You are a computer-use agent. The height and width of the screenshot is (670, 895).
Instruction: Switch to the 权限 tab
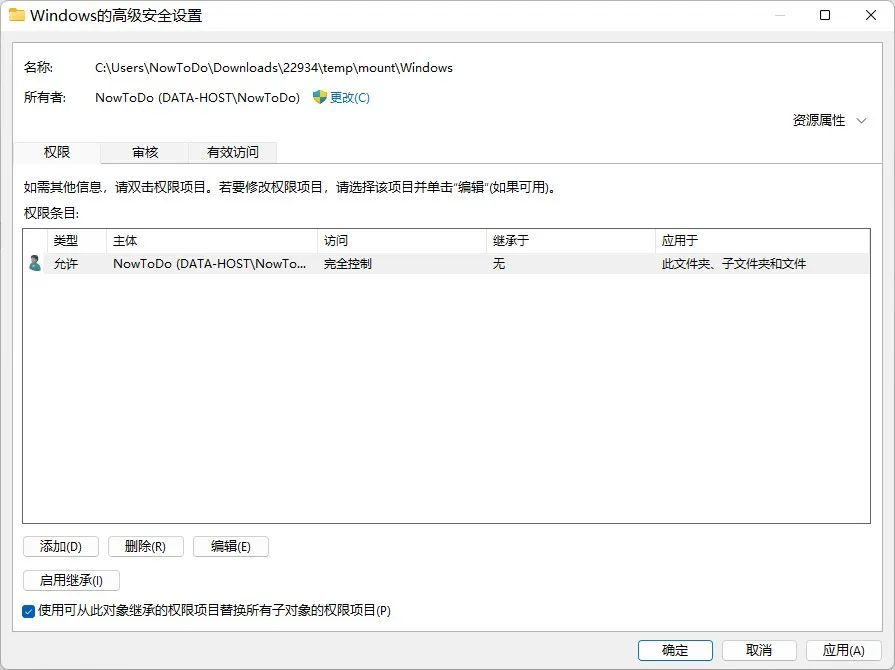point(57,152)
